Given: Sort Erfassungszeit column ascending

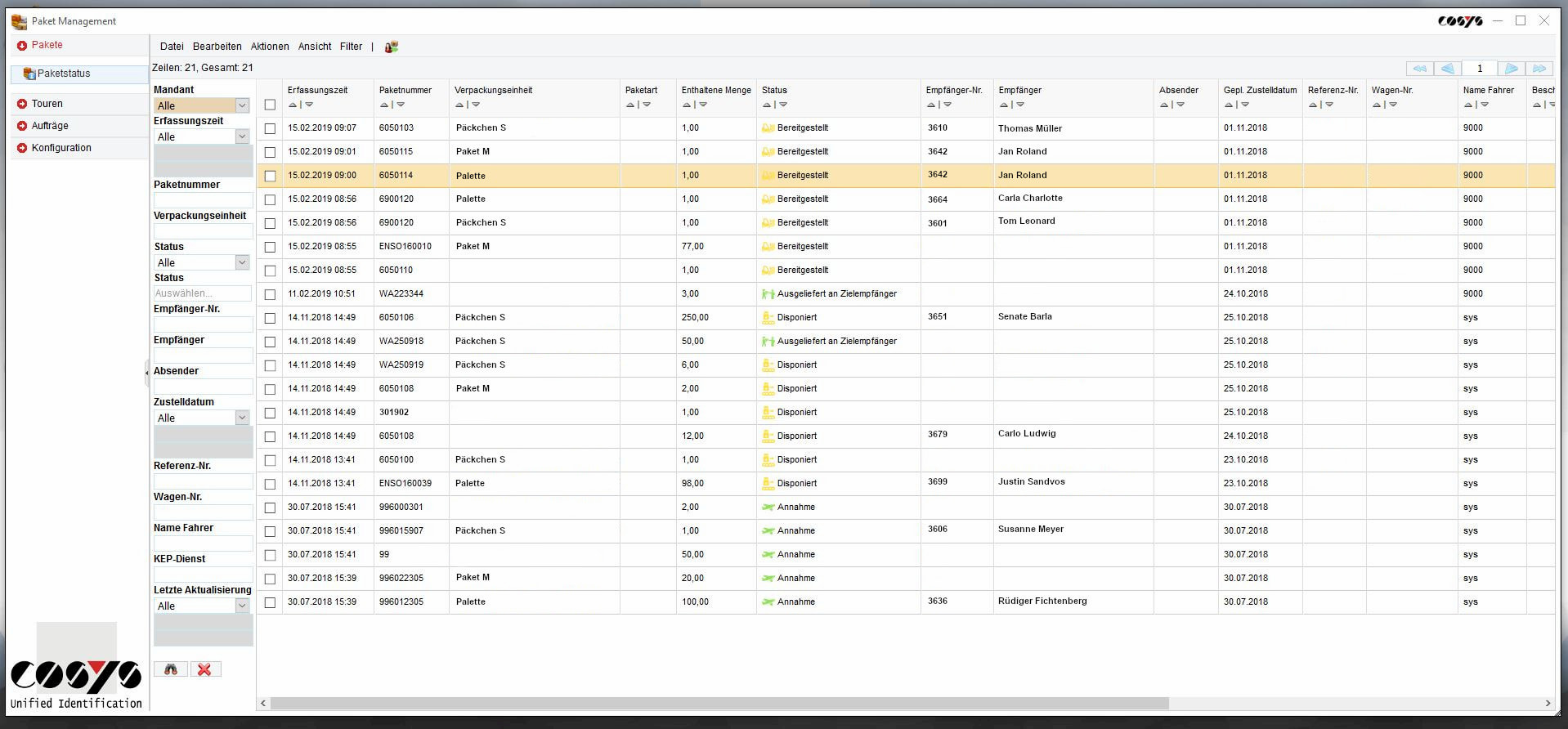Looking at the screenshot, I should tap(293, 105).
